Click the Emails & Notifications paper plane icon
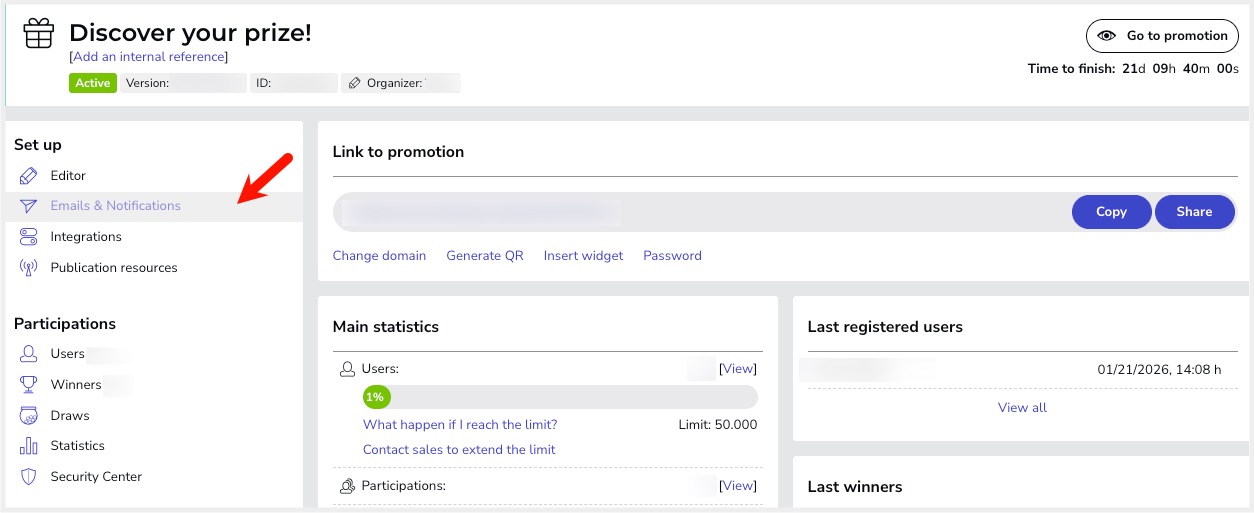The width and height of the screenshot is (1254, 513). point(29,206)
